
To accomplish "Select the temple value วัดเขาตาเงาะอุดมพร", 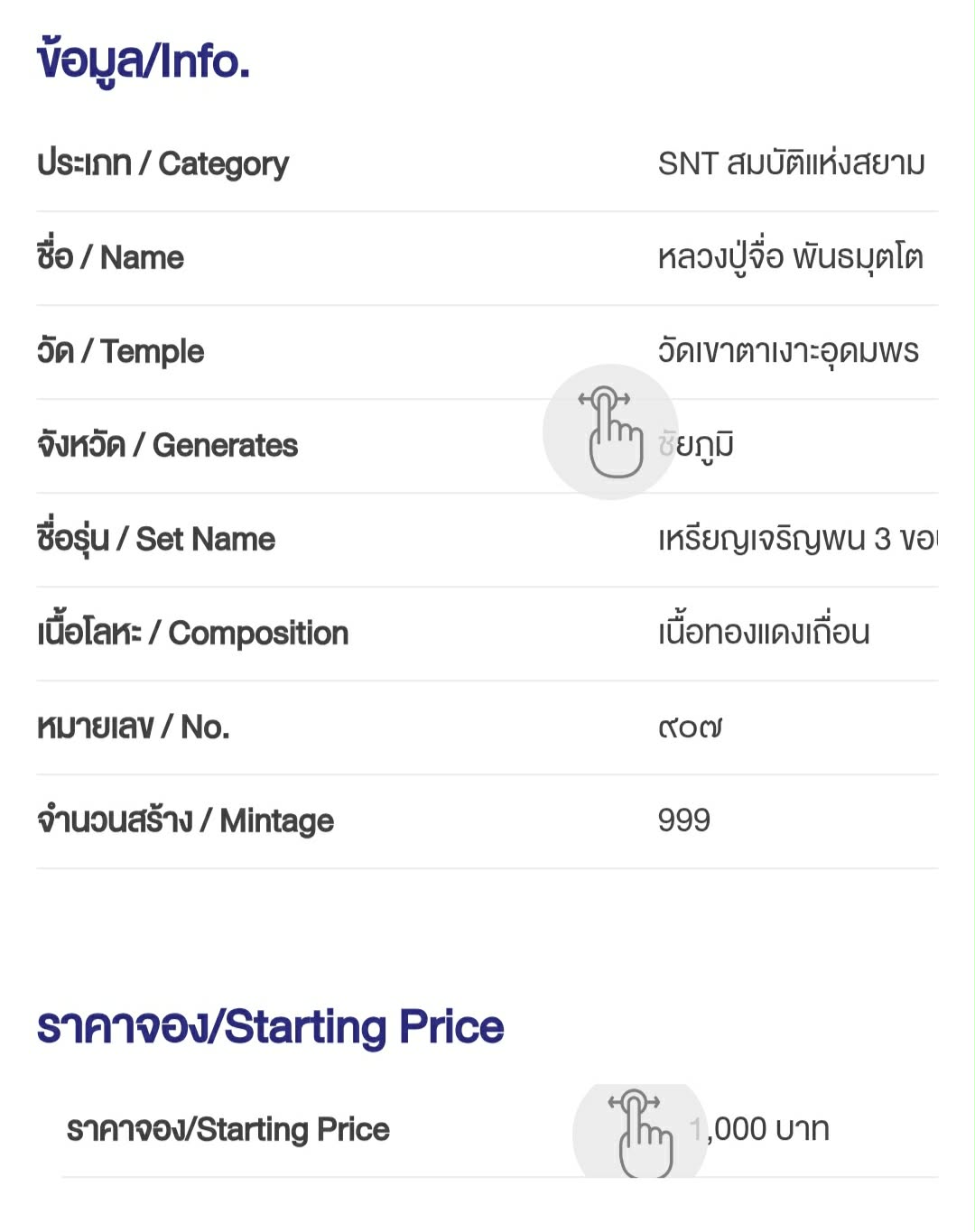I will pyautogui.click(x=788, y=352).
